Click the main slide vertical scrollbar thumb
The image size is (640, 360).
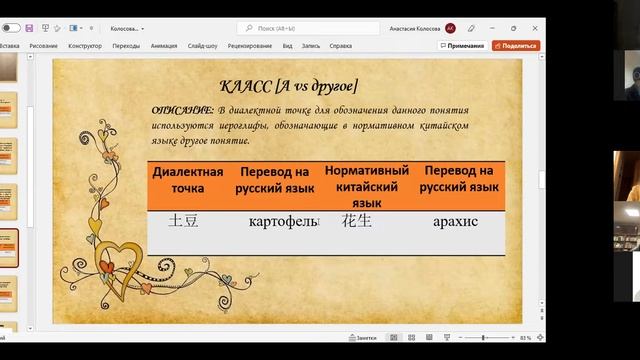pyautogui.click(x=542, y=180)
